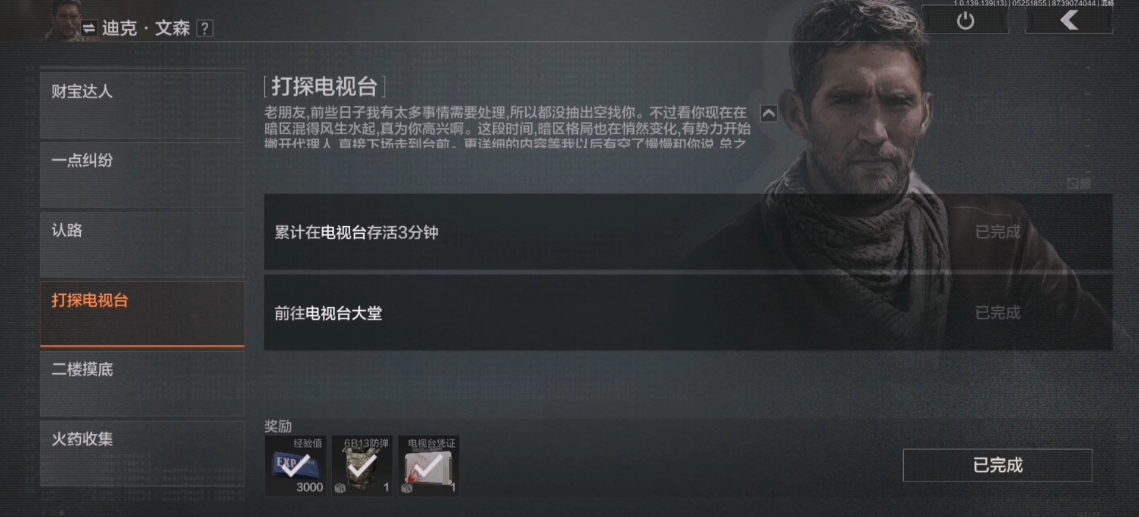
Task: Click the 已完成 button
Action: pos(997,465)
